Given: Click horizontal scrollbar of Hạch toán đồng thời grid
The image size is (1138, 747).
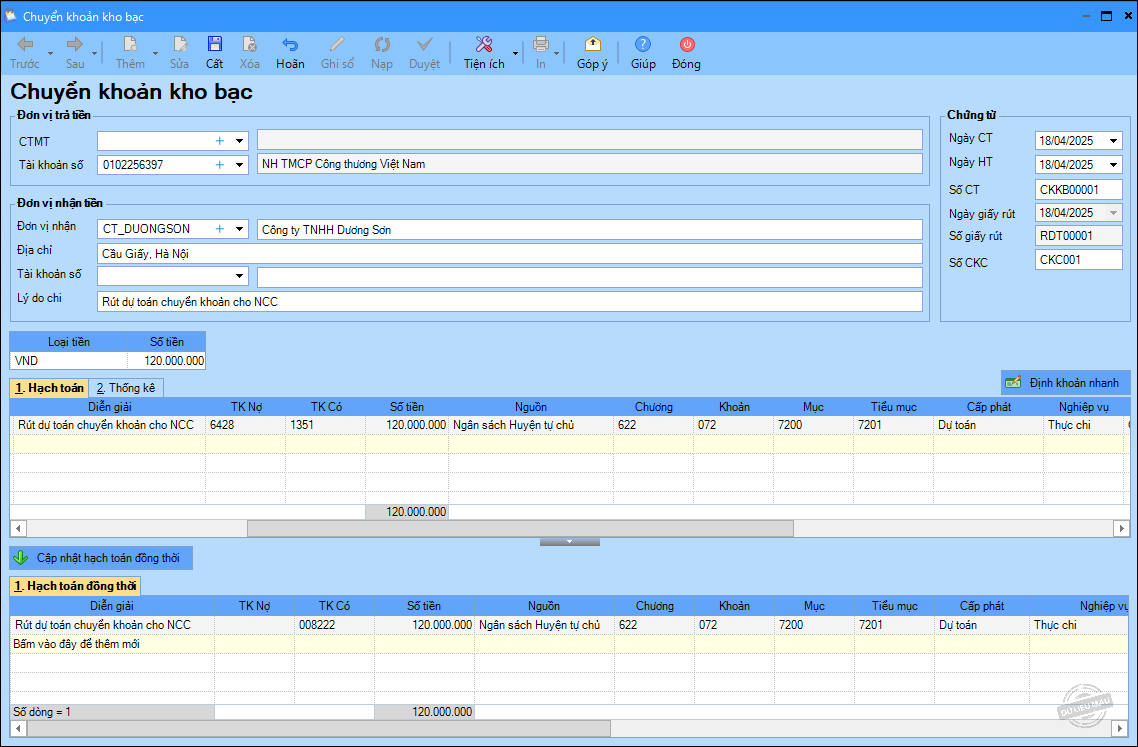Looking at the screenshot, I should tap(319, 727).
